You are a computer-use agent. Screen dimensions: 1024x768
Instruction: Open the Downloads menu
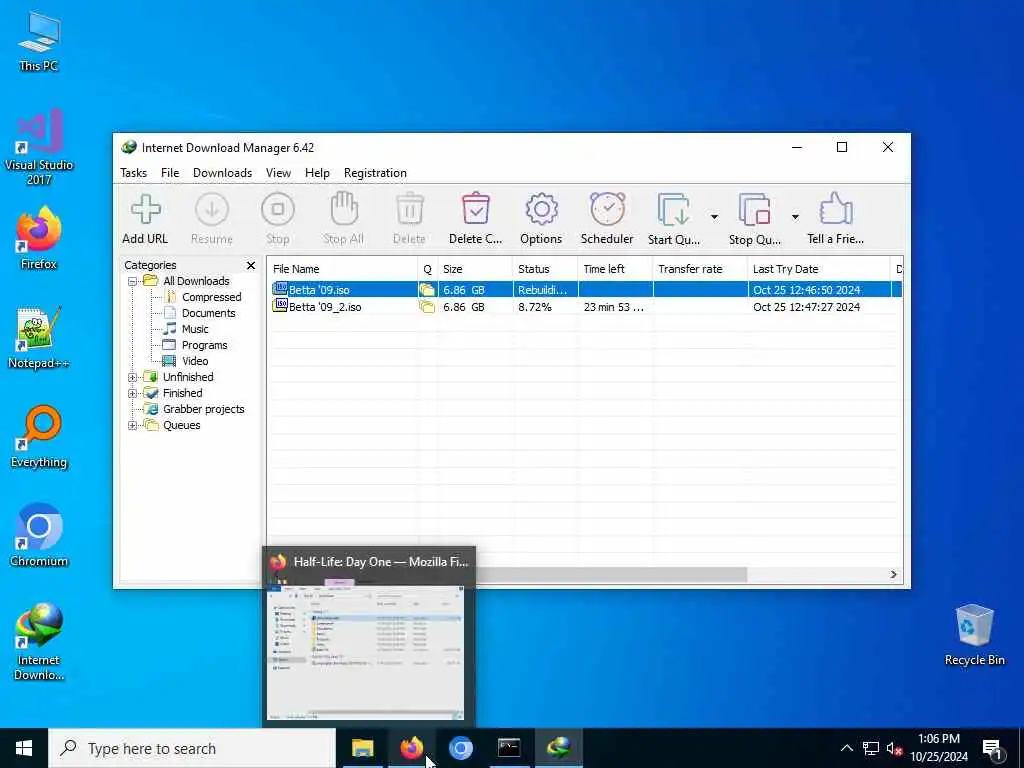pyautogui.click(x=222, y=173)
